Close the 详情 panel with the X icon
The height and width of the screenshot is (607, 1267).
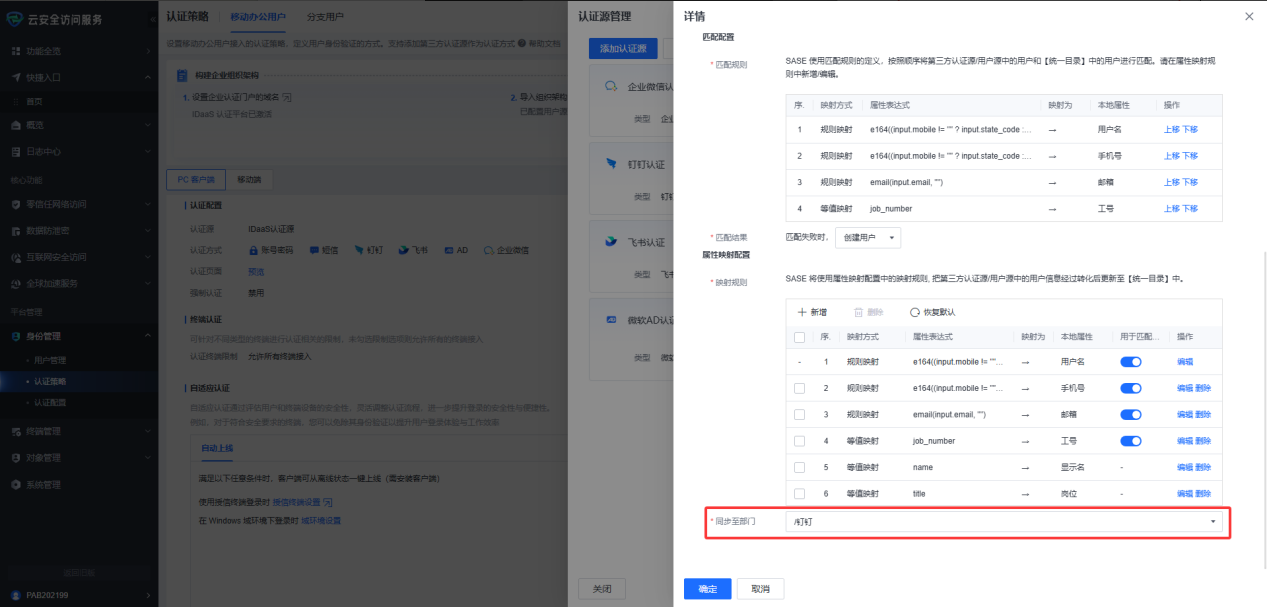click(1248, 16)
